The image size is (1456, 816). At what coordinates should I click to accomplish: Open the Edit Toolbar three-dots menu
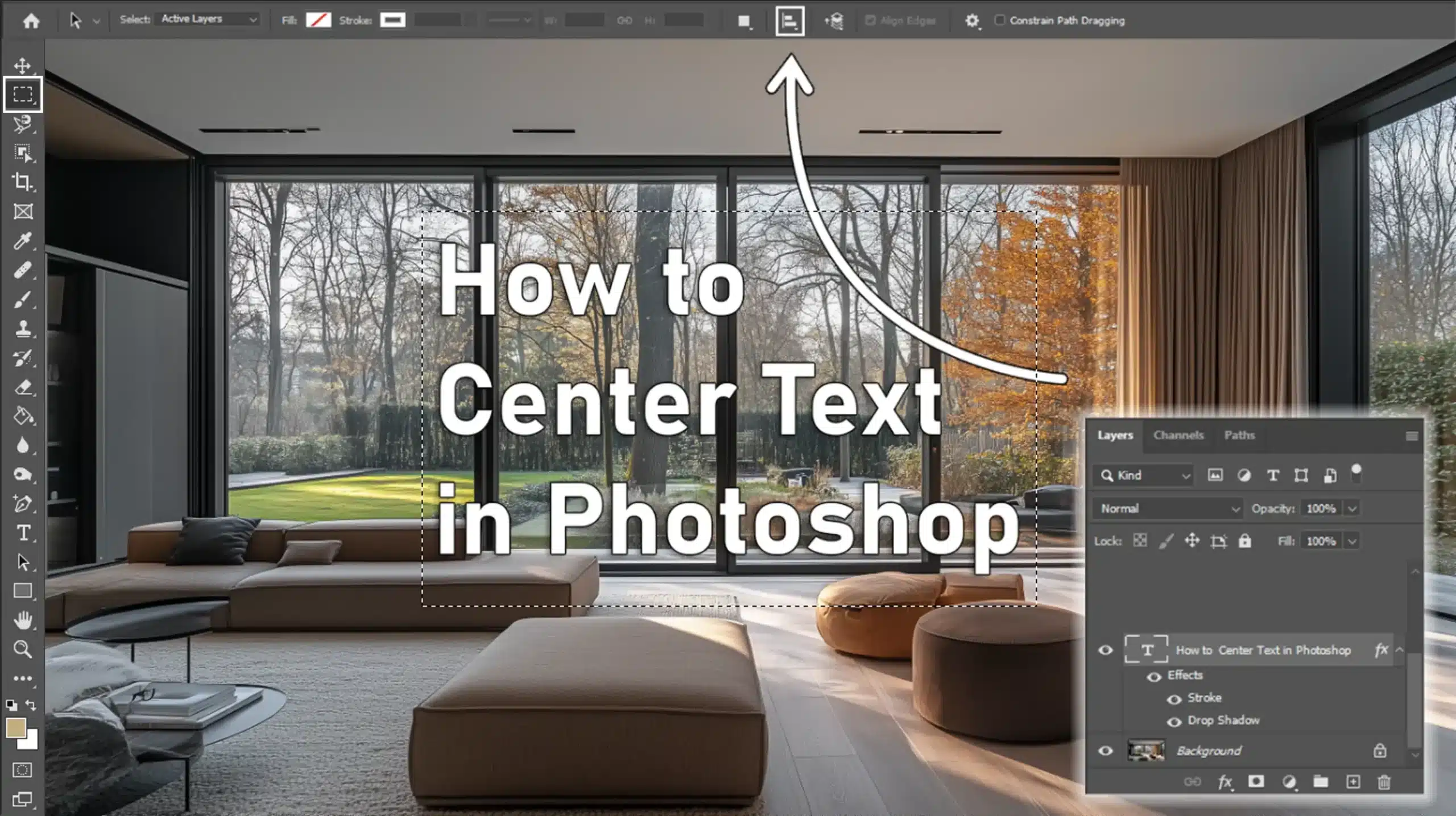tap(23, 678)
